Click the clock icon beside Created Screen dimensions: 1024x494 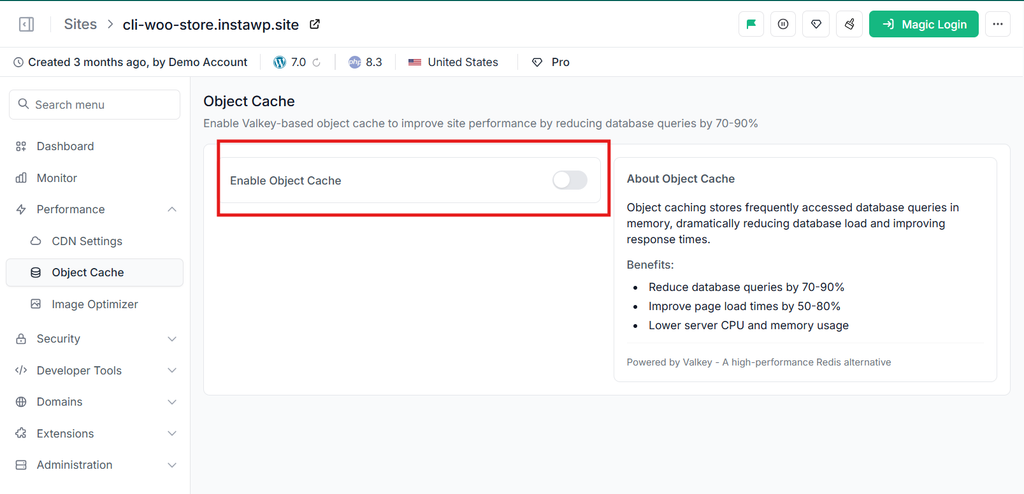pos(18,63)
